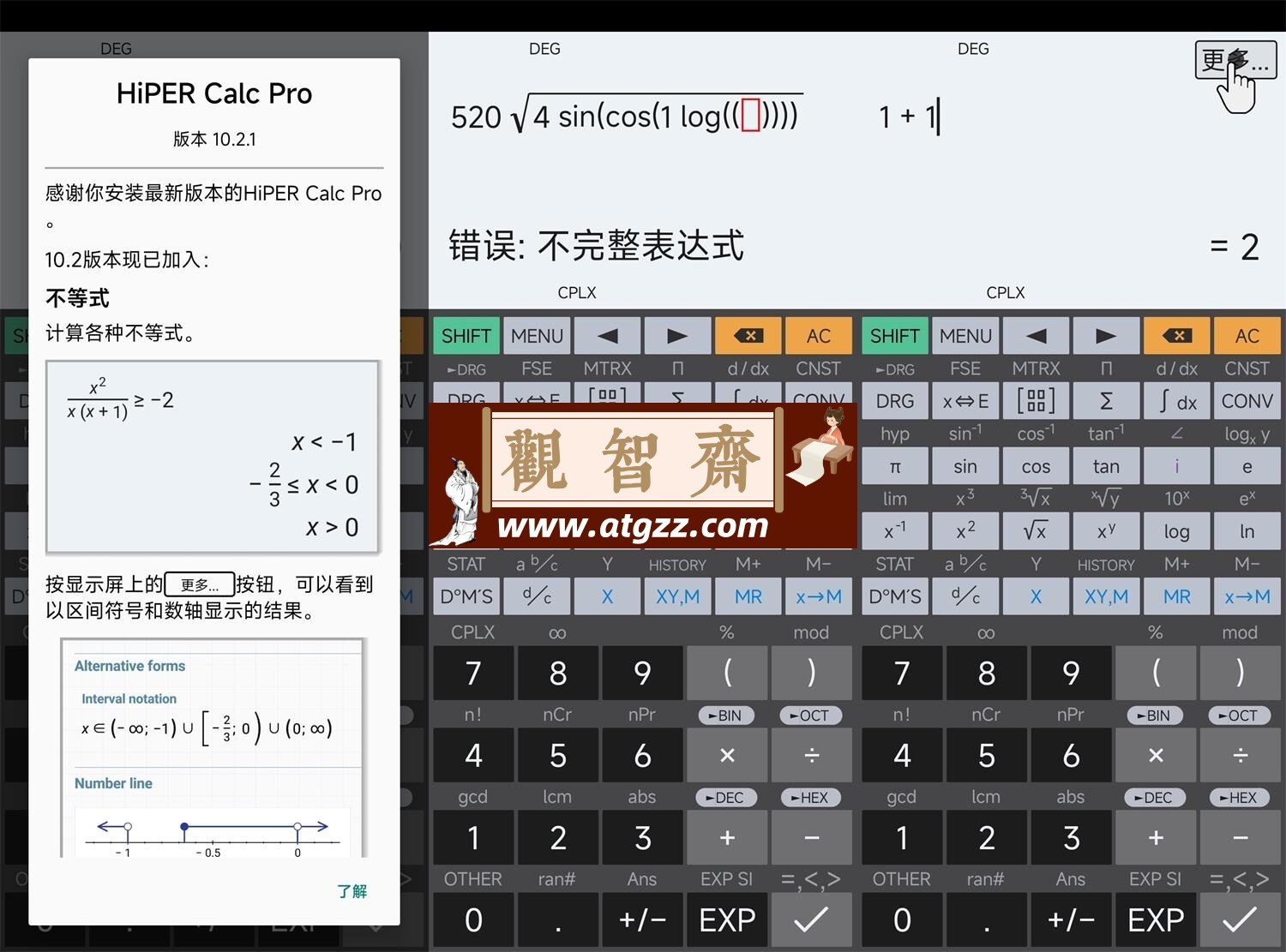Tap log on the right calculator

tap(1177, 531)
